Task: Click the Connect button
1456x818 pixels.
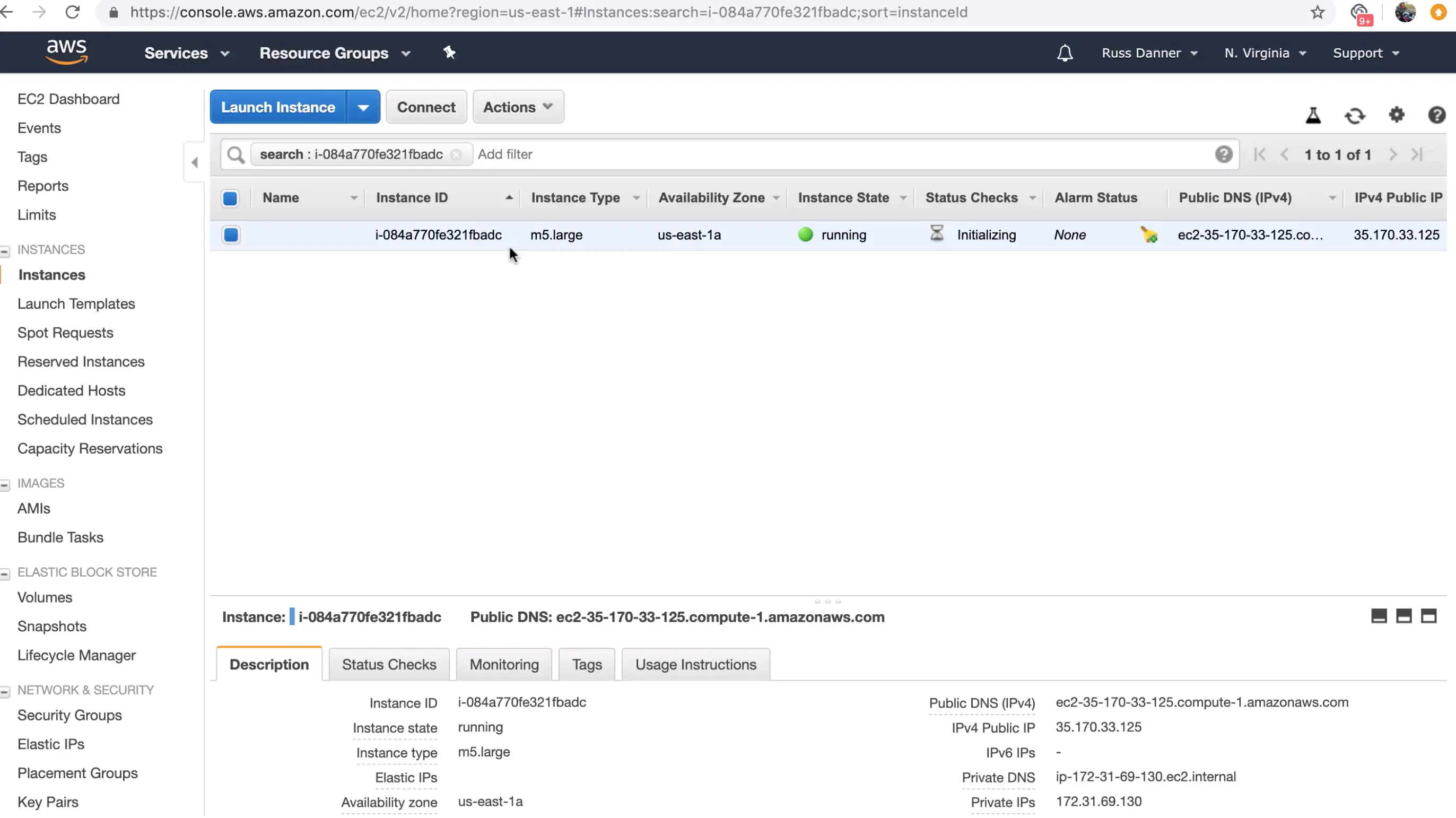Action: pos(425,107)
